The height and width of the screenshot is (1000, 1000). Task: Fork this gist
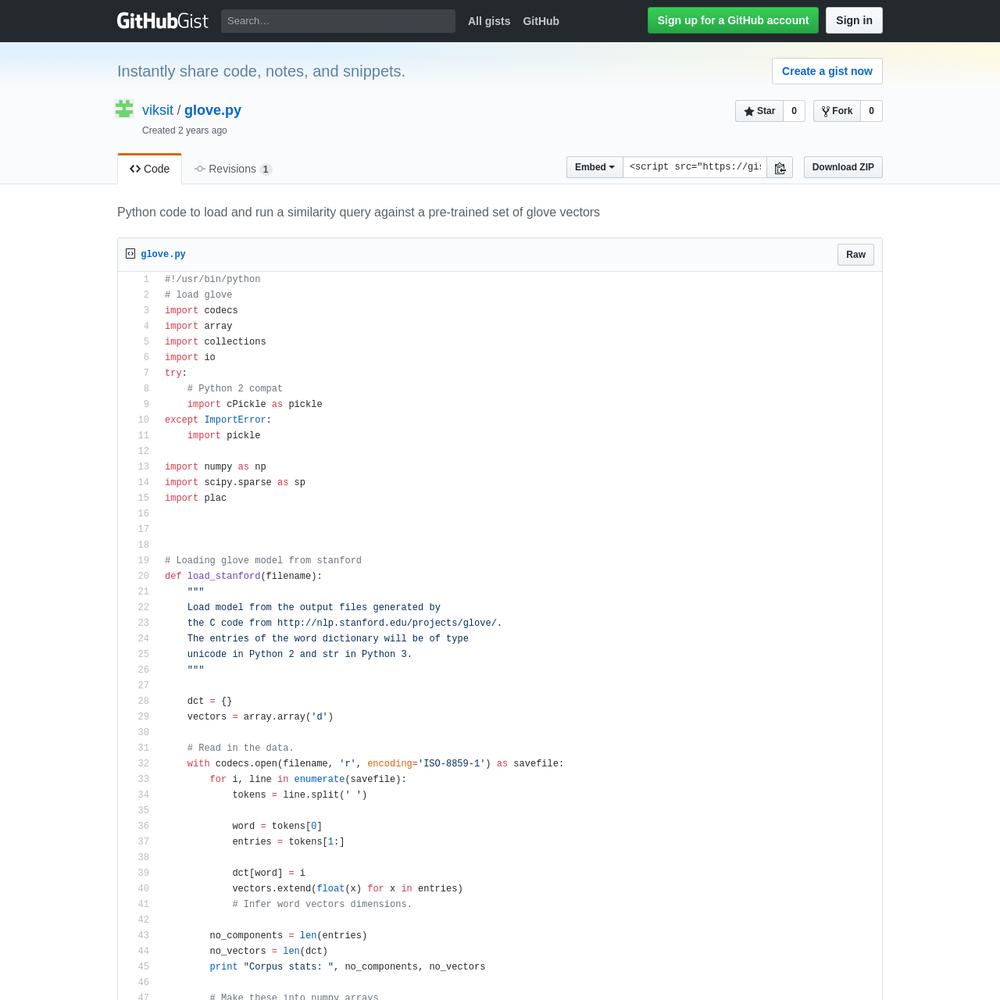pos(837,111)
